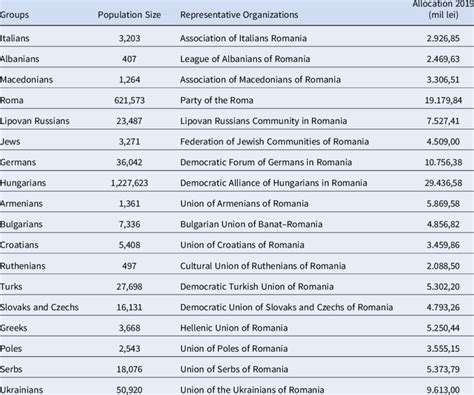
Task: Click Union of Armenians of Romania cell
Action: tap(244, 204)
